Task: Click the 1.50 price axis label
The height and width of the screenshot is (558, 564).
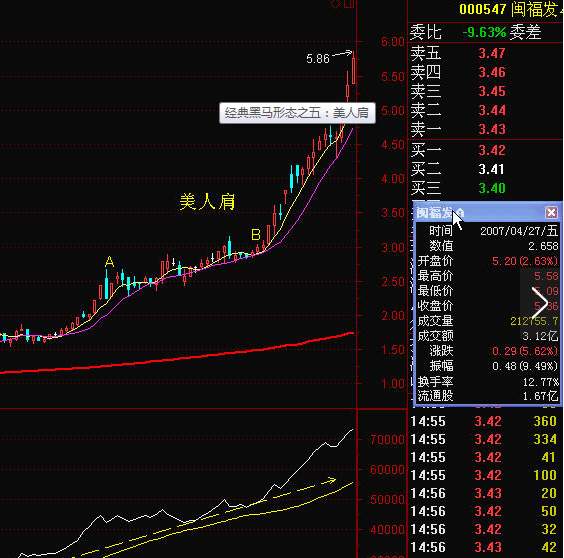Action: click(392, 350)
